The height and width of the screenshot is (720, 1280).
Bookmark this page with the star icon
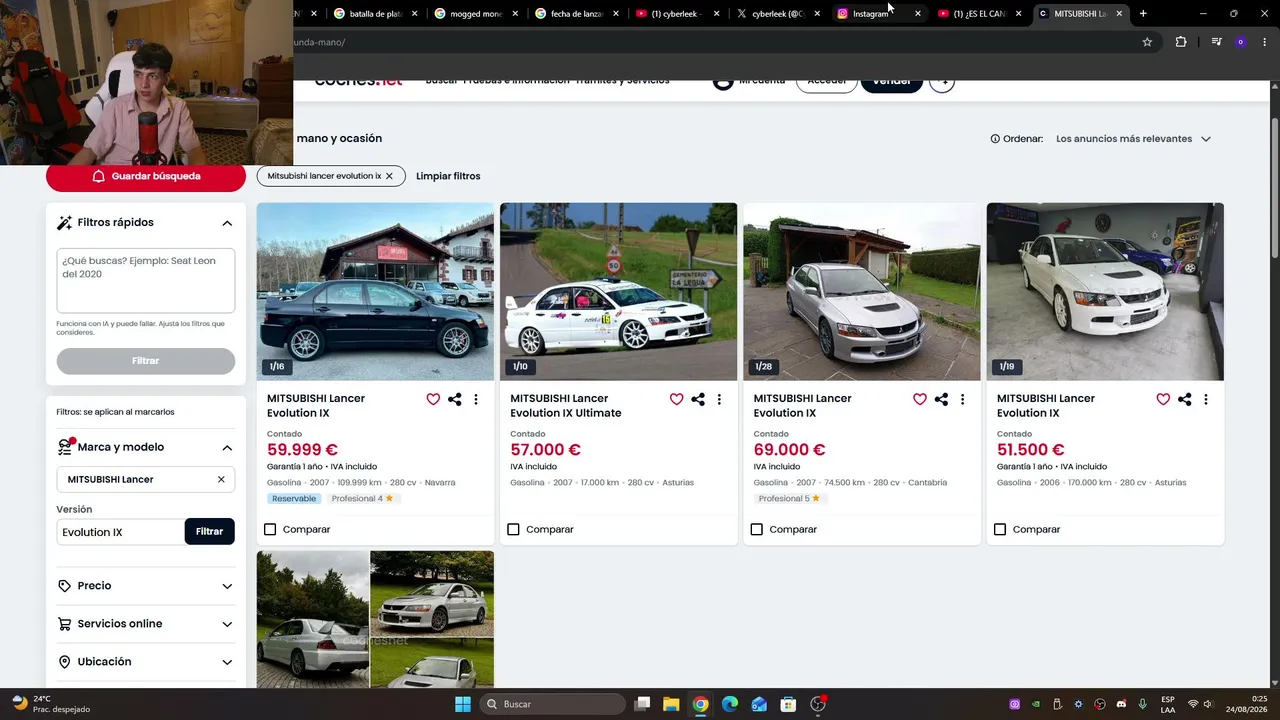click(x=1147, y=42)
